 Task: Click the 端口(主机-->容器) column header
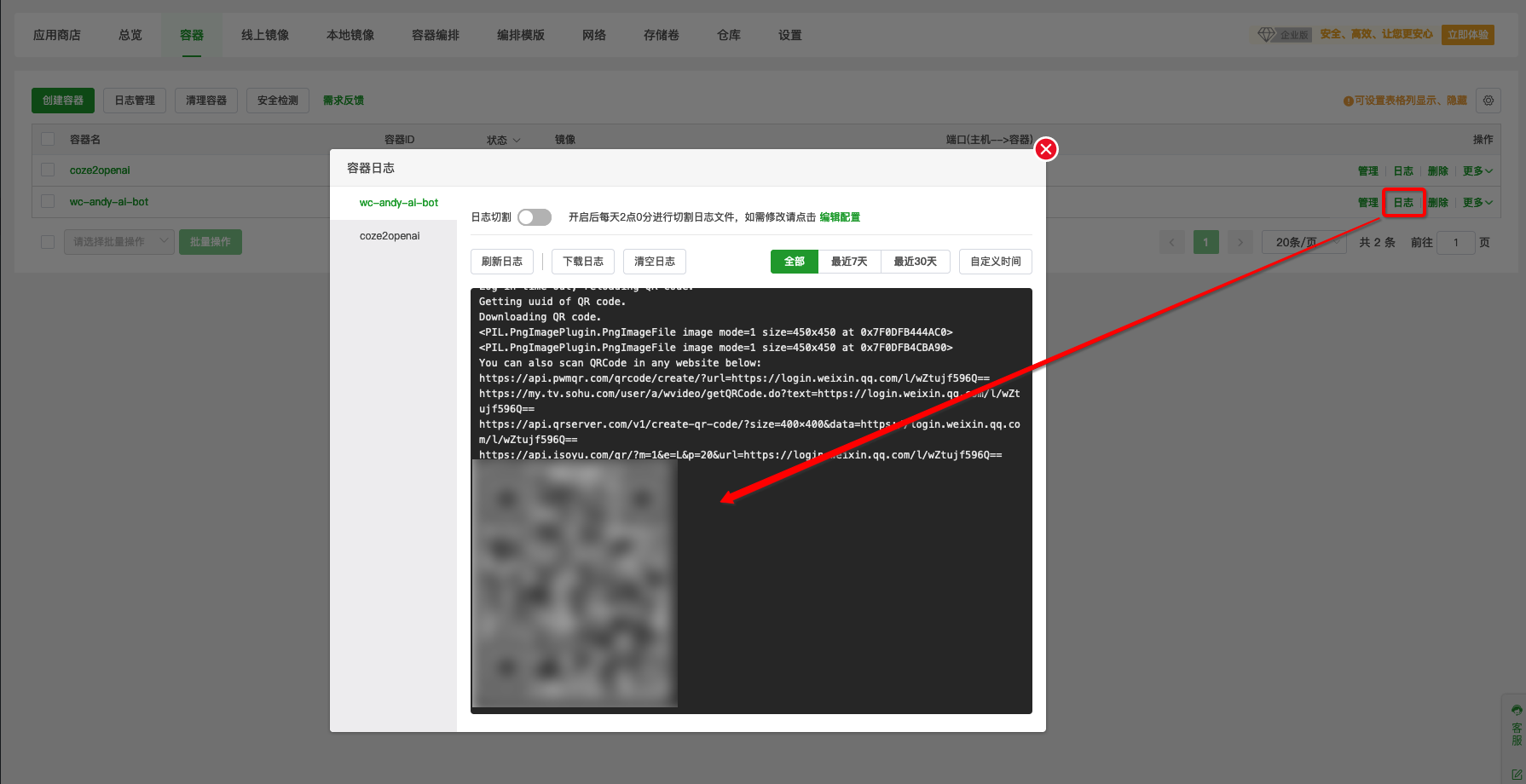[x=990, y=140]
